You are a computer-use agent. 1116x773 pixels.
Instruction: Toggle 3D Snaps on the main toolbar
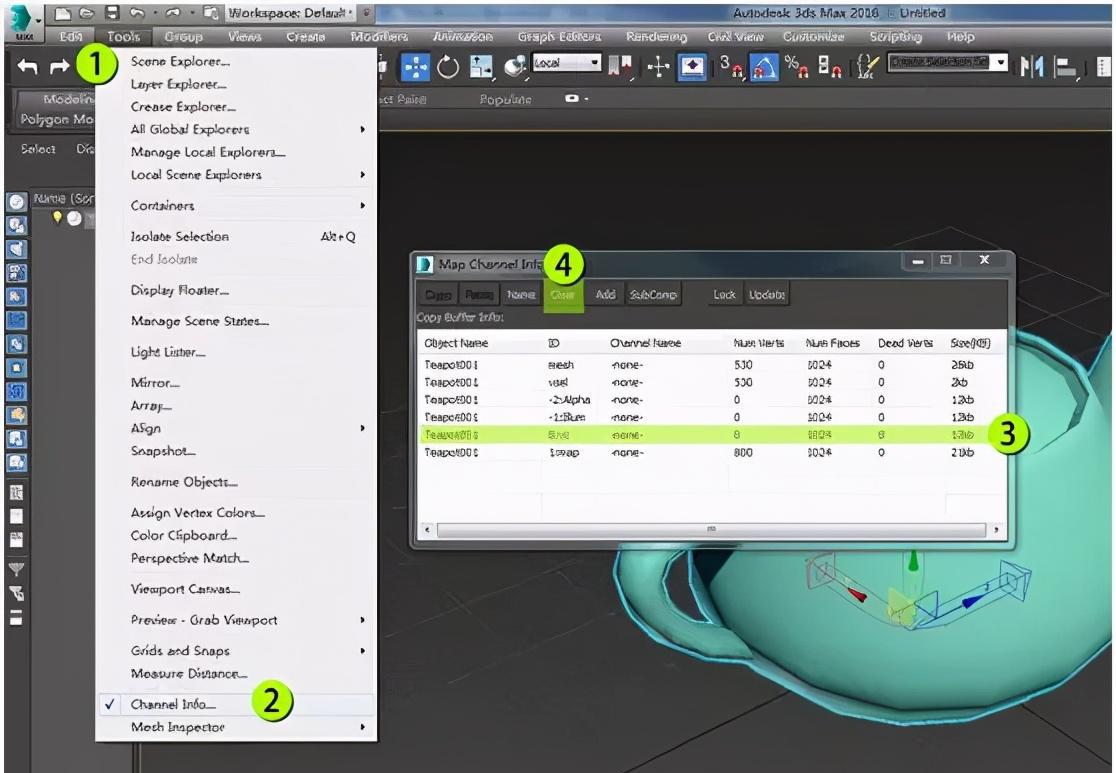pos(731,67)
